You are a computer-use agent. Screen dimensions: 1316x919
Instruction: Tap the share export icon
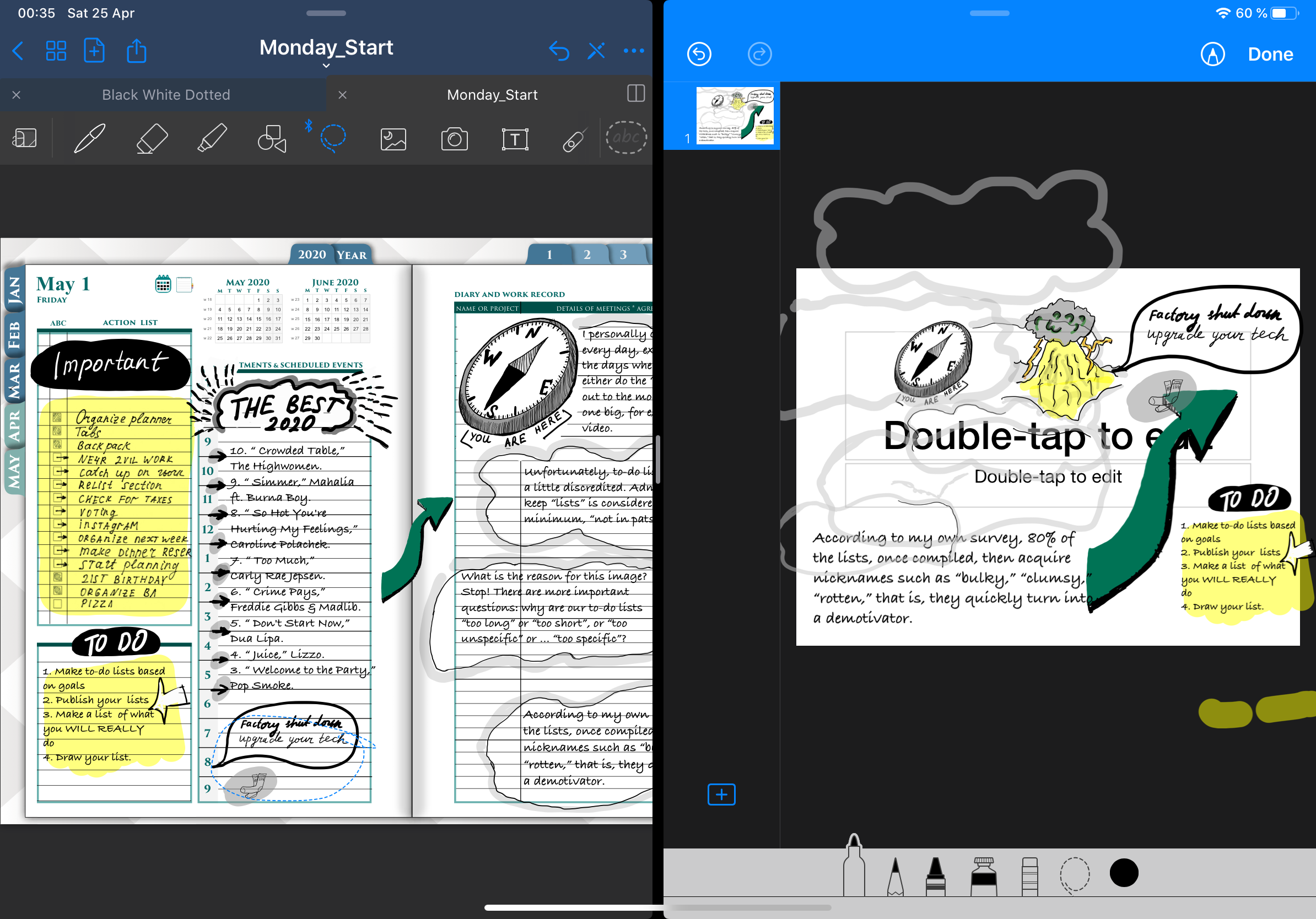point(137,51)
